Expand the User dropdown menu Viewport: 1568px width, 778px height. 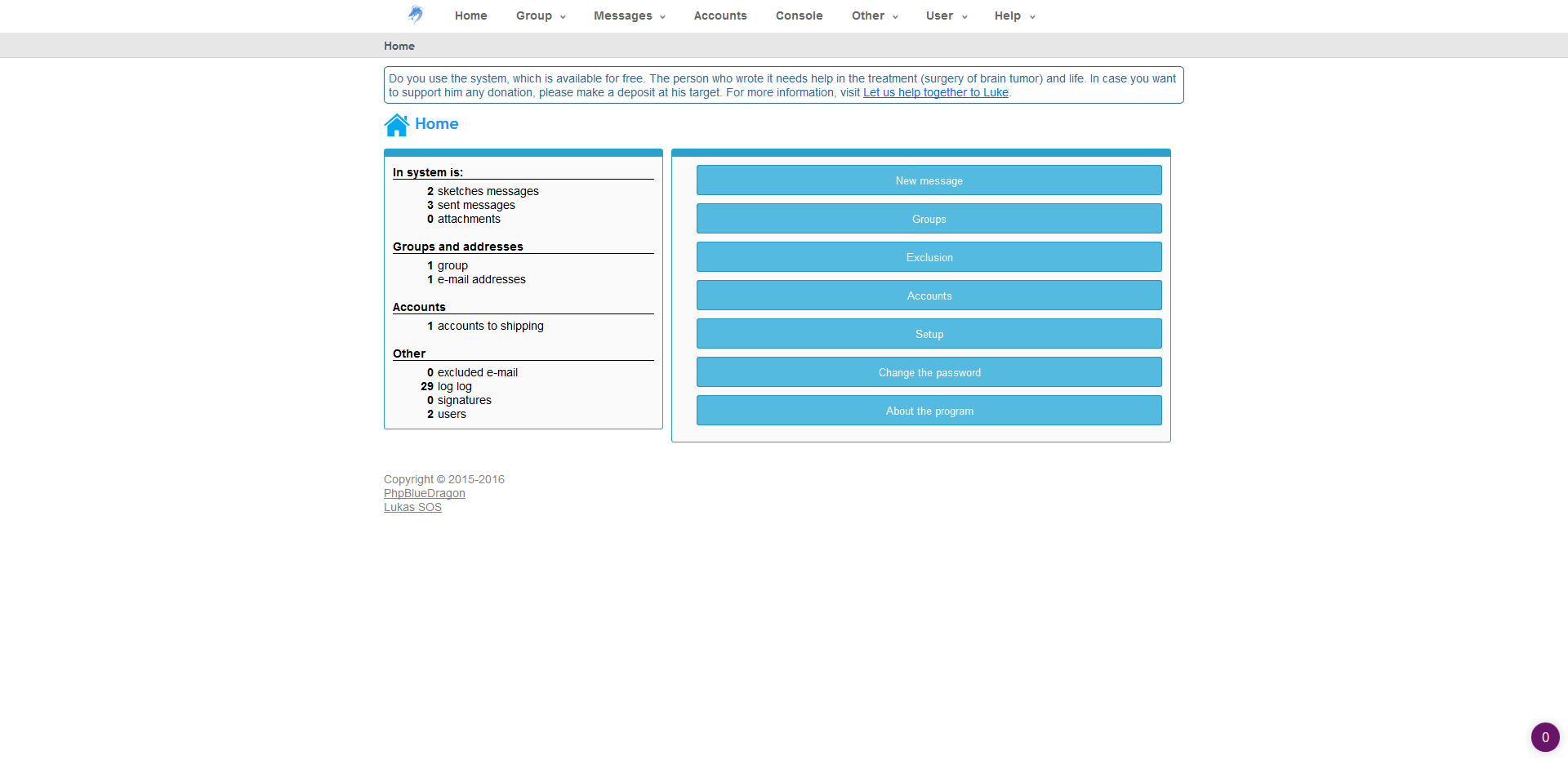[x=947, y=16]
